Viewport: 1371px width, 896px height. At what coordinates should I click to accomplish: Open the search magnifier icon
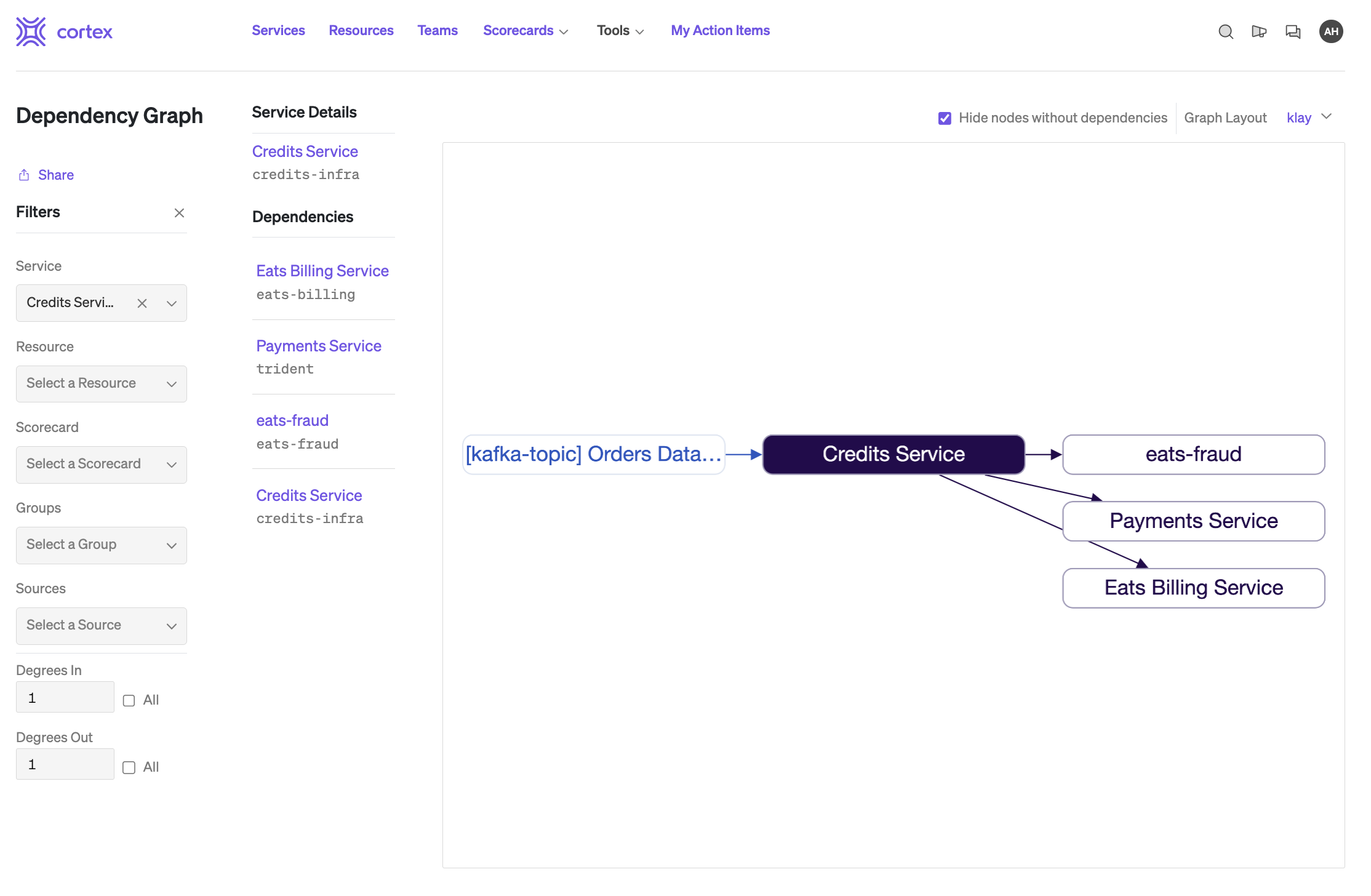[x=1226, y=31]
